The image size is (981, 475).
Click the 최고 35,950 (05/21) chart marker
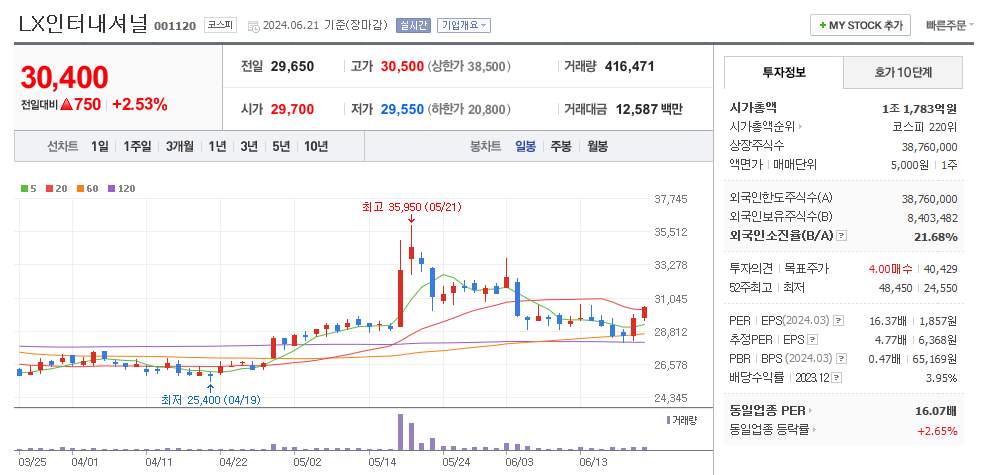411,207
